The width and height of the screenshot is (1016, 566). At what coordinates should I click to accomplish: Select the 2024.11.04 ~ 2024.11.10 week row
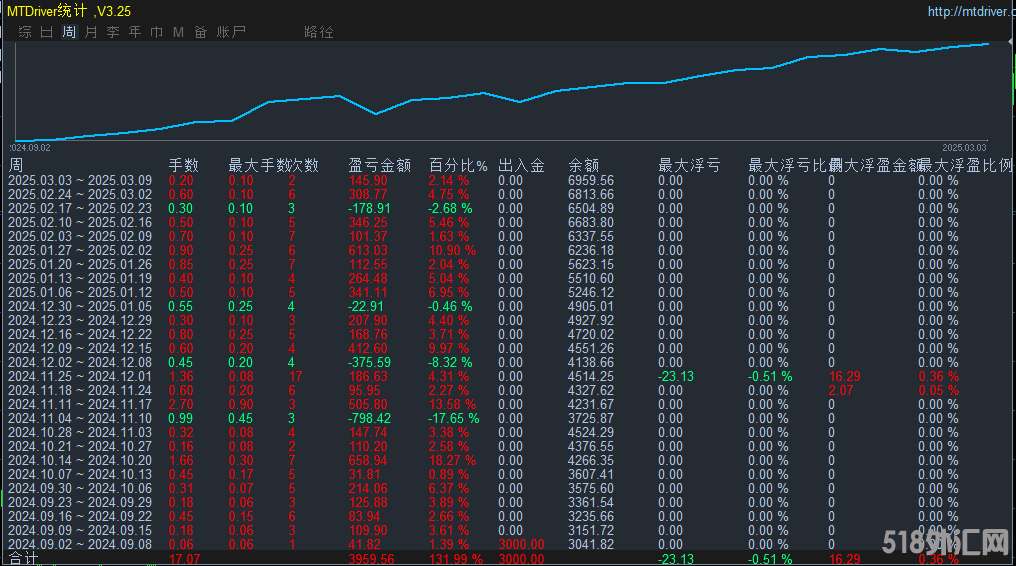point(80,418)
